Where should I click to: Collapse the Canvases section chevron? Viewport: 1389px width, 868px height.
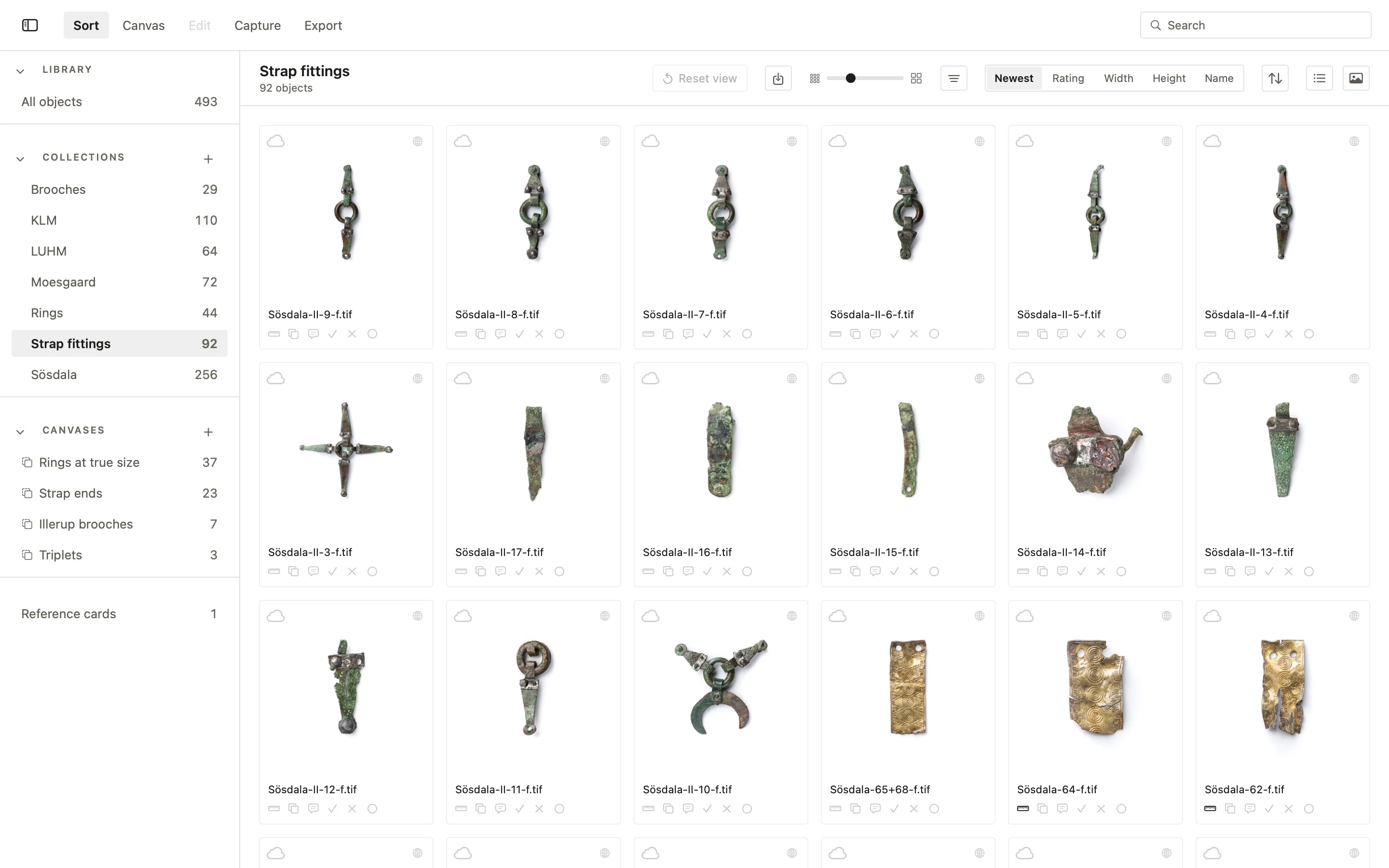[x=20, y=432]
